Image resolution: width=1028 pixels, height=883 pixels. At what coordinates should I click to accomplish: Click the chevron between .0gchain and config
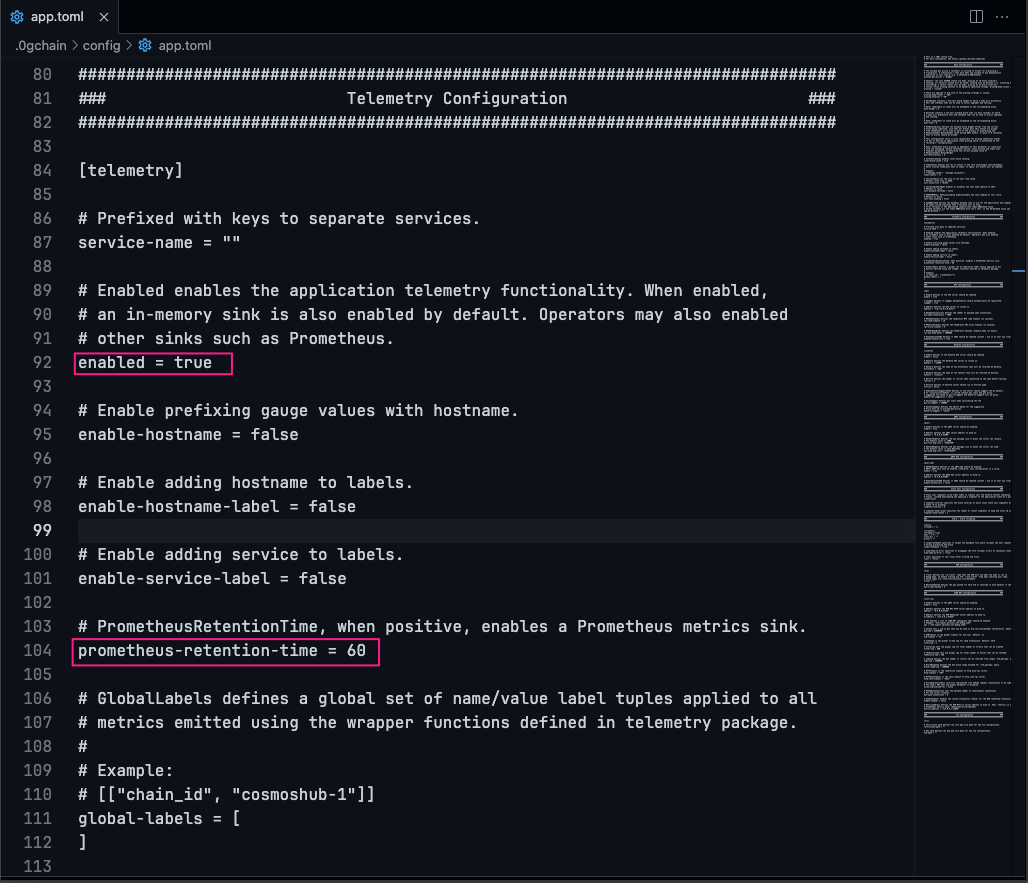click(74, 45)
